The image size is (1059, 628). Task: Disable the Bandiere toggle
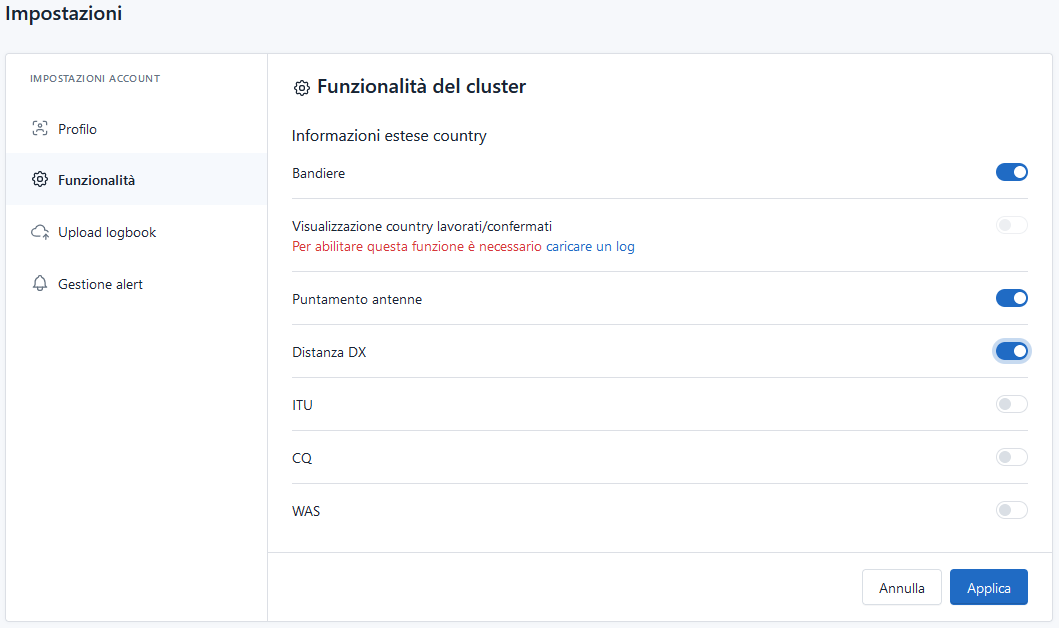click(1011, 171)
